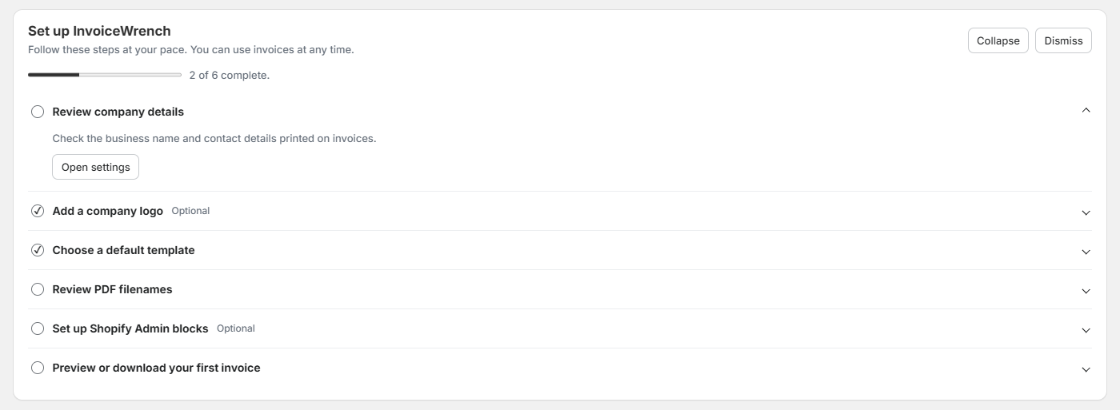The width and height of the screenshot is (1120, 410).
Task: Dismiss the InvoiceWrench setup guide
Action: tap(1063, 41)
